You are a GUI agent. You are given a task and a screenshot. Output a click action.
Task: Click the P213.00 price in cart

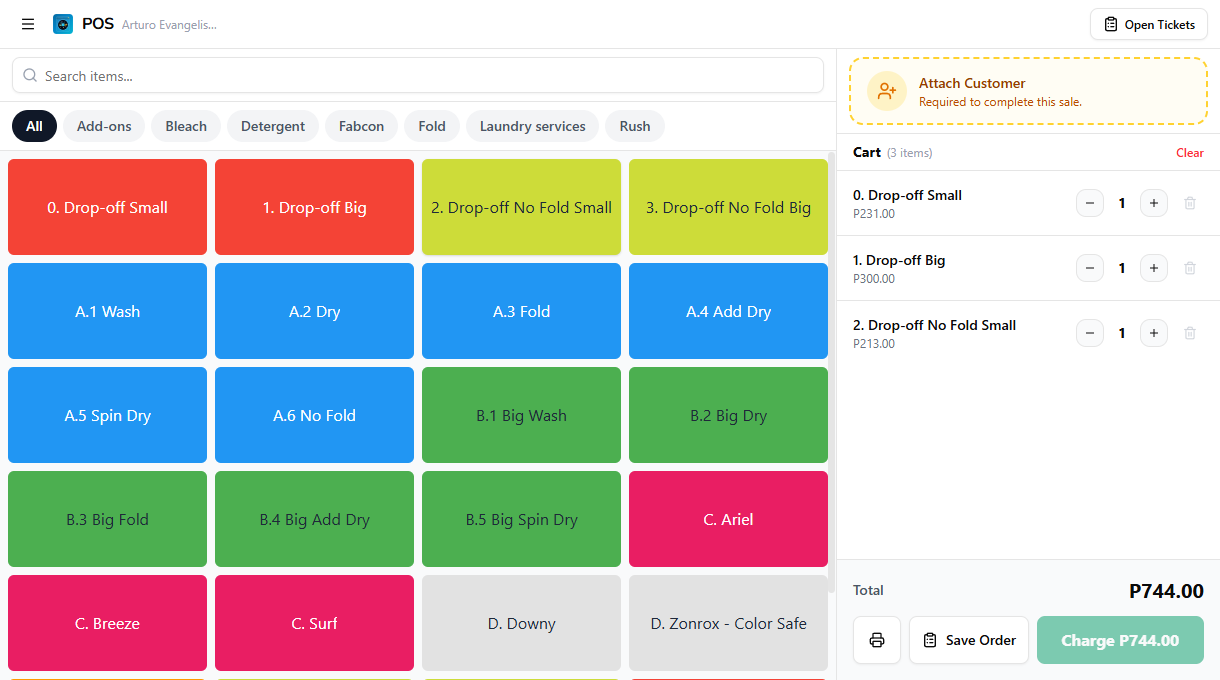coord(874,344)
